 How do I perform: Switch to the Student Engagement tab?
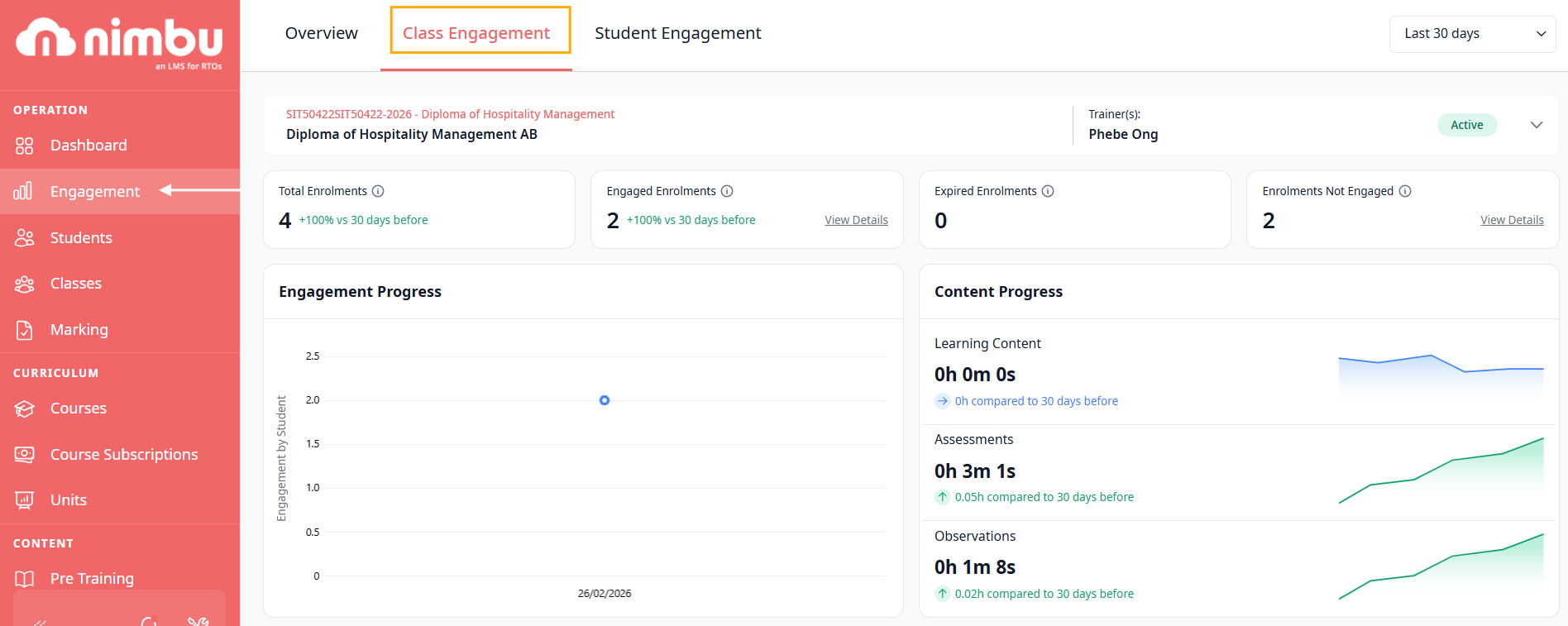(x=677, y=33)
